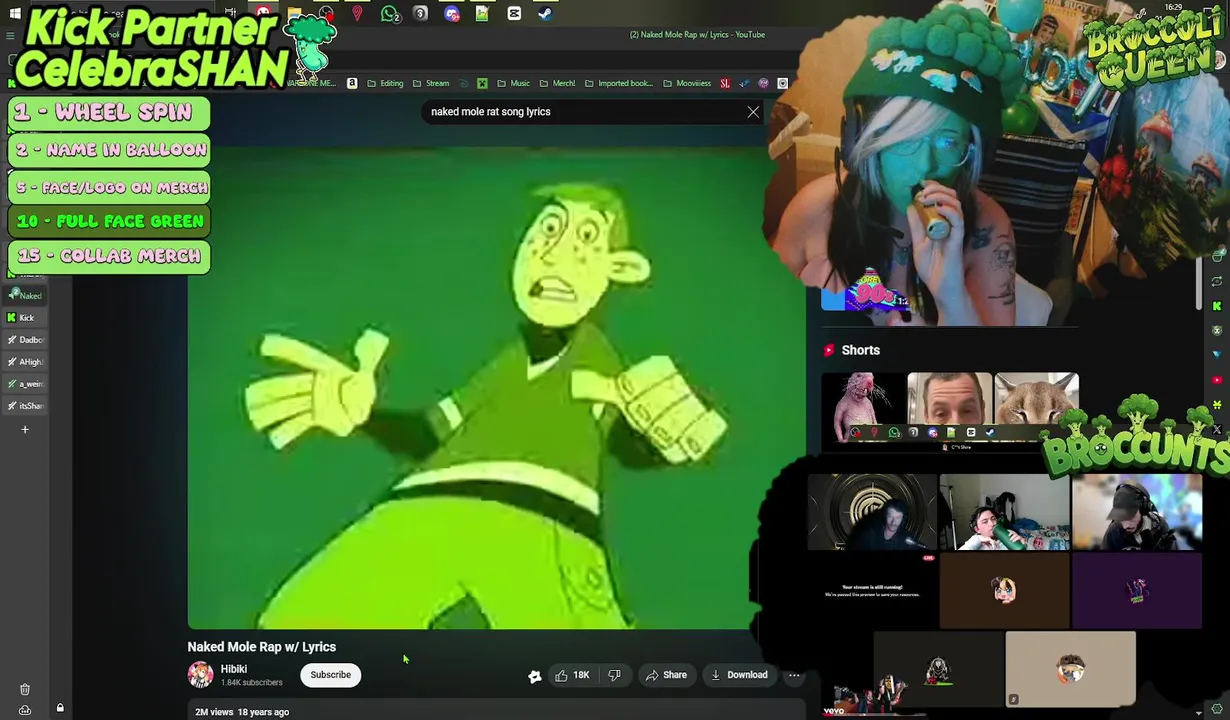Screen dimensions: 1230x720
Task: Open the Music bookmarks folder
Action: click(514, 83)
